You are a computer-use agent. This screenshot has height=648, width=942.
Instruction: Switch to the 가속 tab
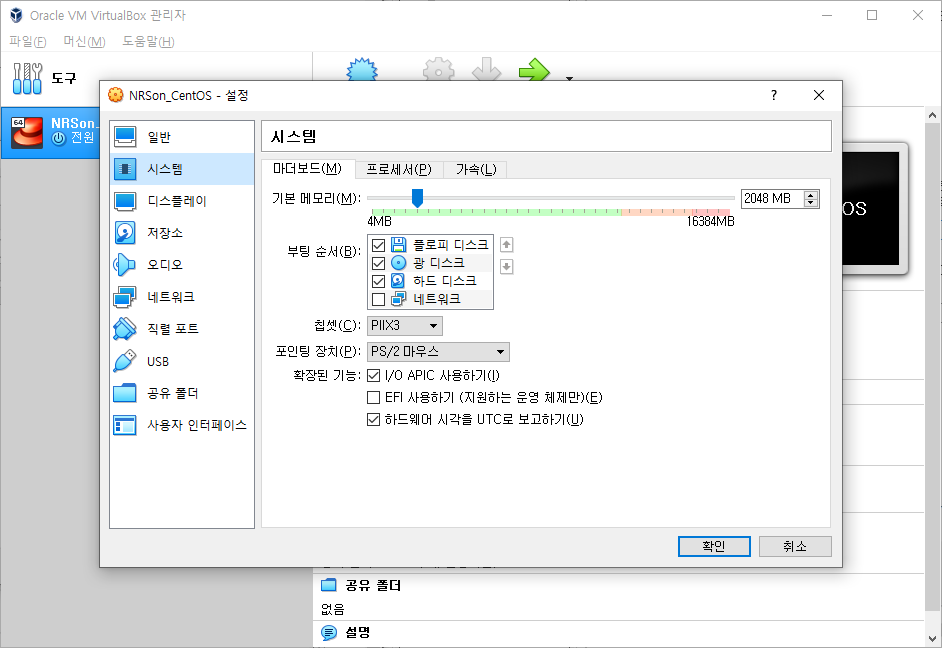pyautogui.click(x=476, y=170)
